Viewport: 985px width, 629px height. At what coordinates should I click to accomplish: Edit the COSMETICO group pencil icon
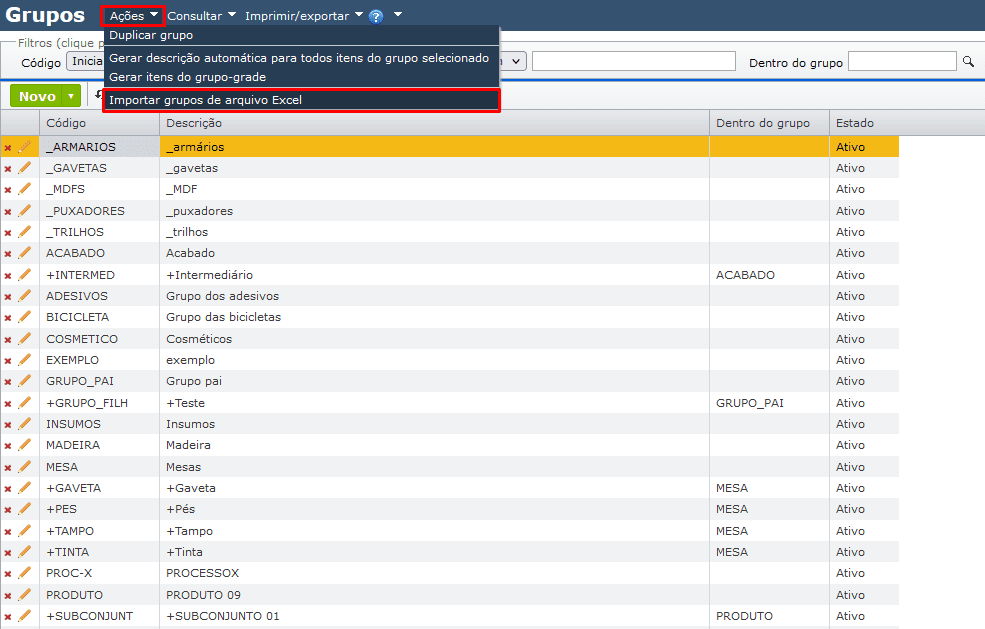(24, 339)
